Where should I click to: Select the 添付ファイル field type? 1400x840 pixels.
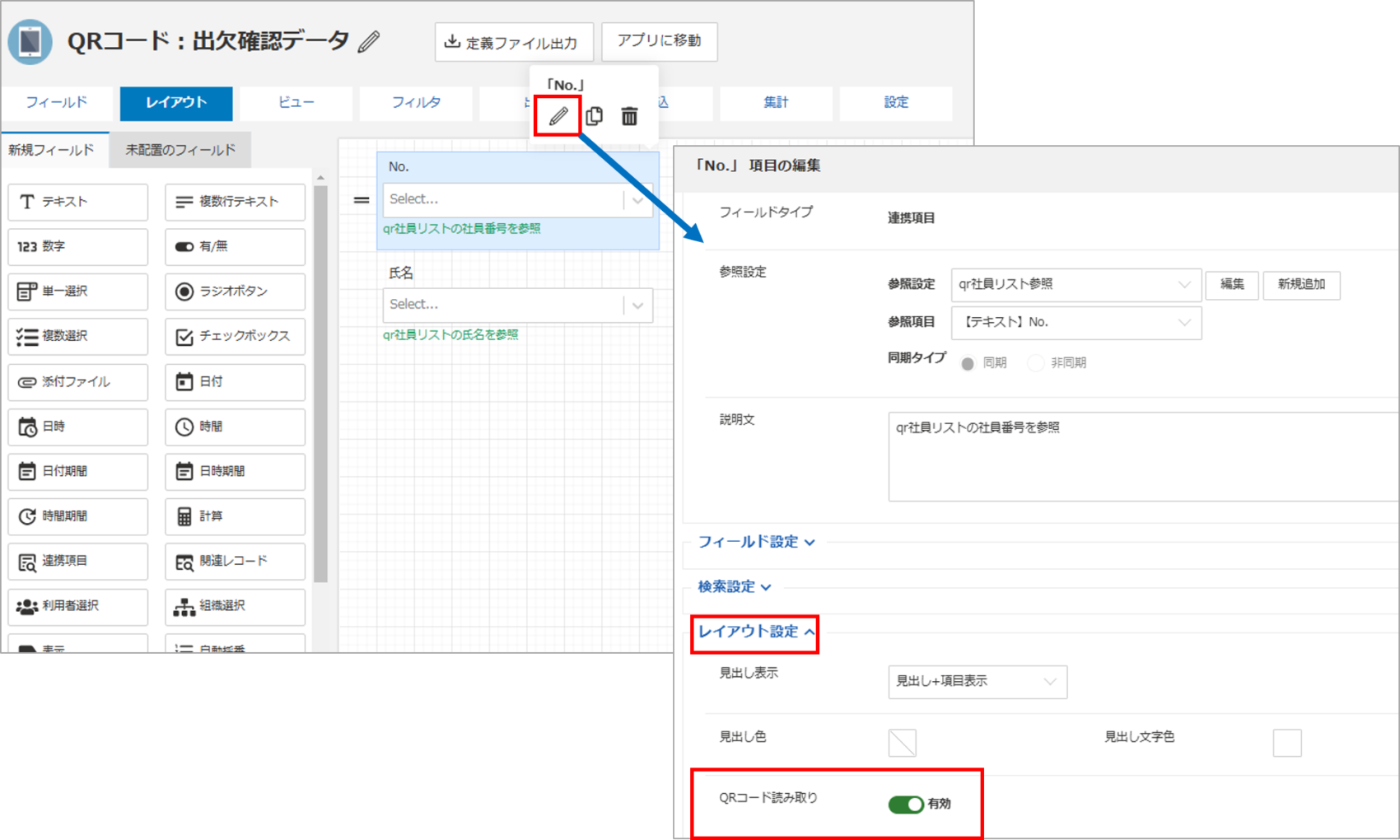click(x=78, y=382)
